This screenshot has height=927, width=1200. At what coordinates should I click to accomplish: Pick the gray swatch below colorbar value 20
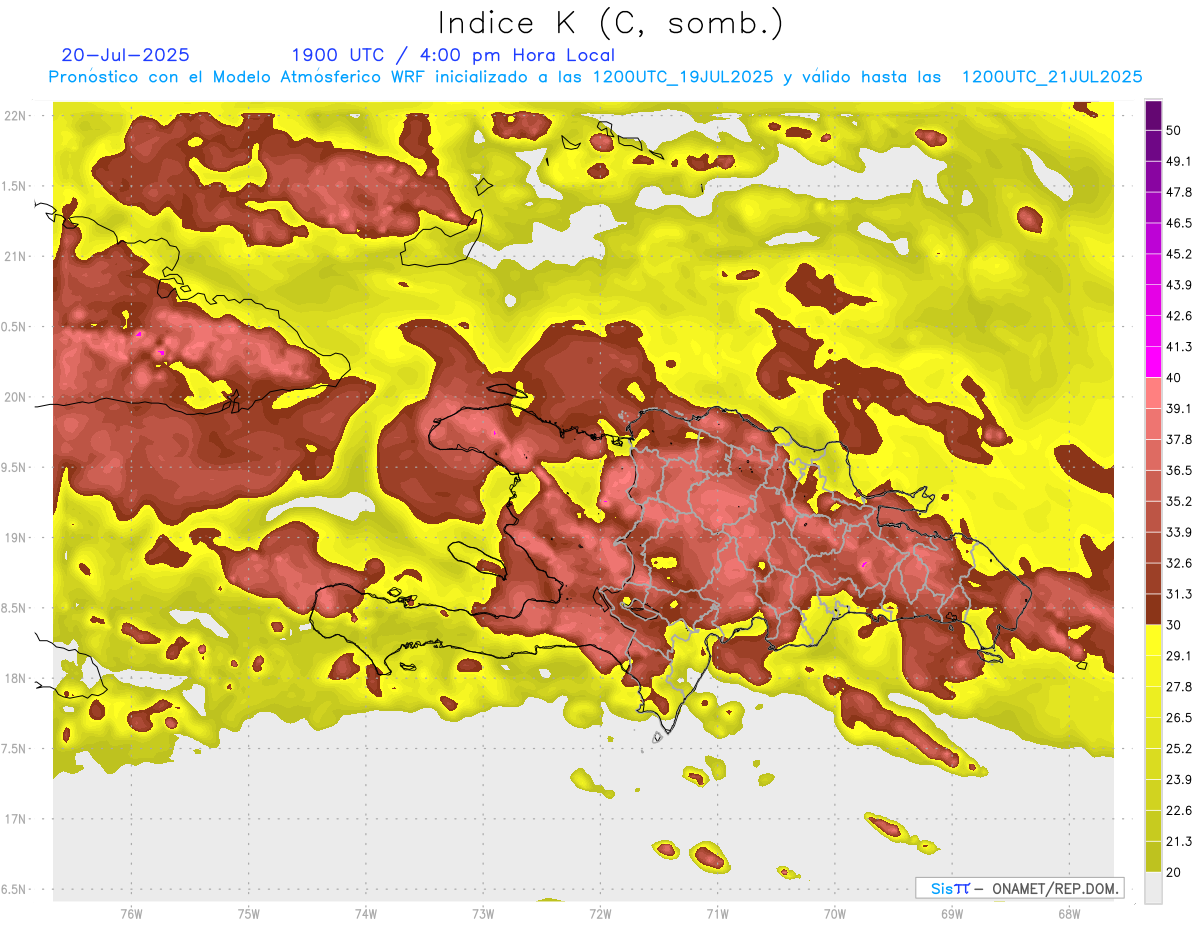coord(1153,888)
